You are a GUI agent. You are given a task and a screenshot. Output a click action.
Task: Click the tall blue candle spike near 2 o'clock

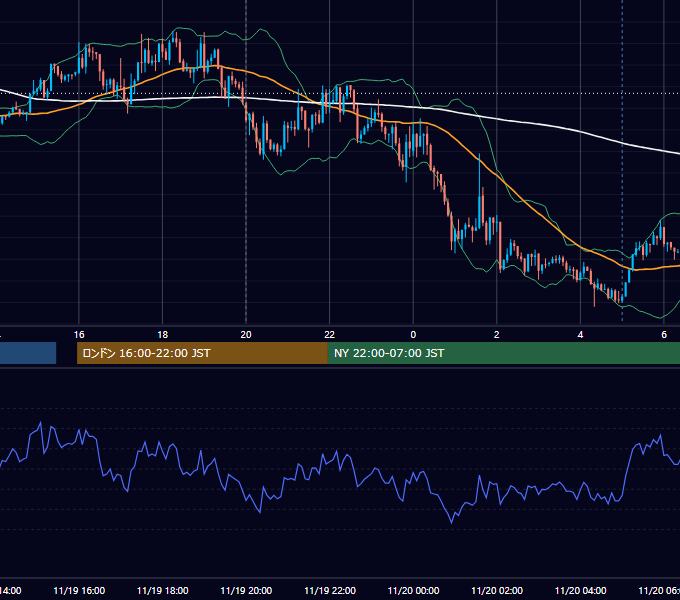tap(480, 191)
